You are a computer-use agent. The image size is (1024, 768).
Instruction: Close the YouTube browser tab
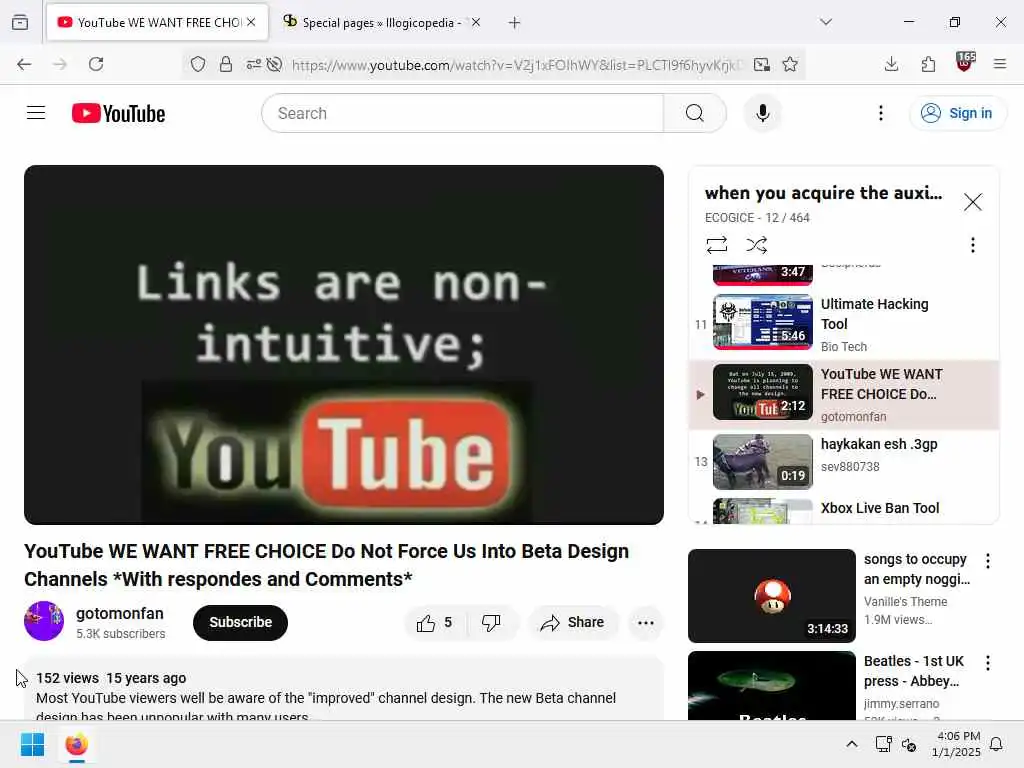[251, 22]
